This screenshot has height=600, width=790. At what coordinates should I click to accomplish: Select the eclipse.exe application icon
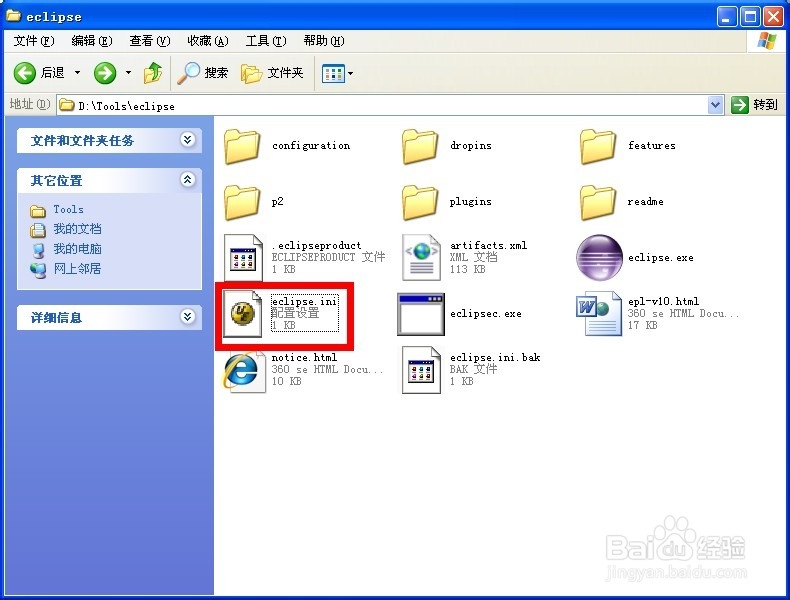[599, 257]
